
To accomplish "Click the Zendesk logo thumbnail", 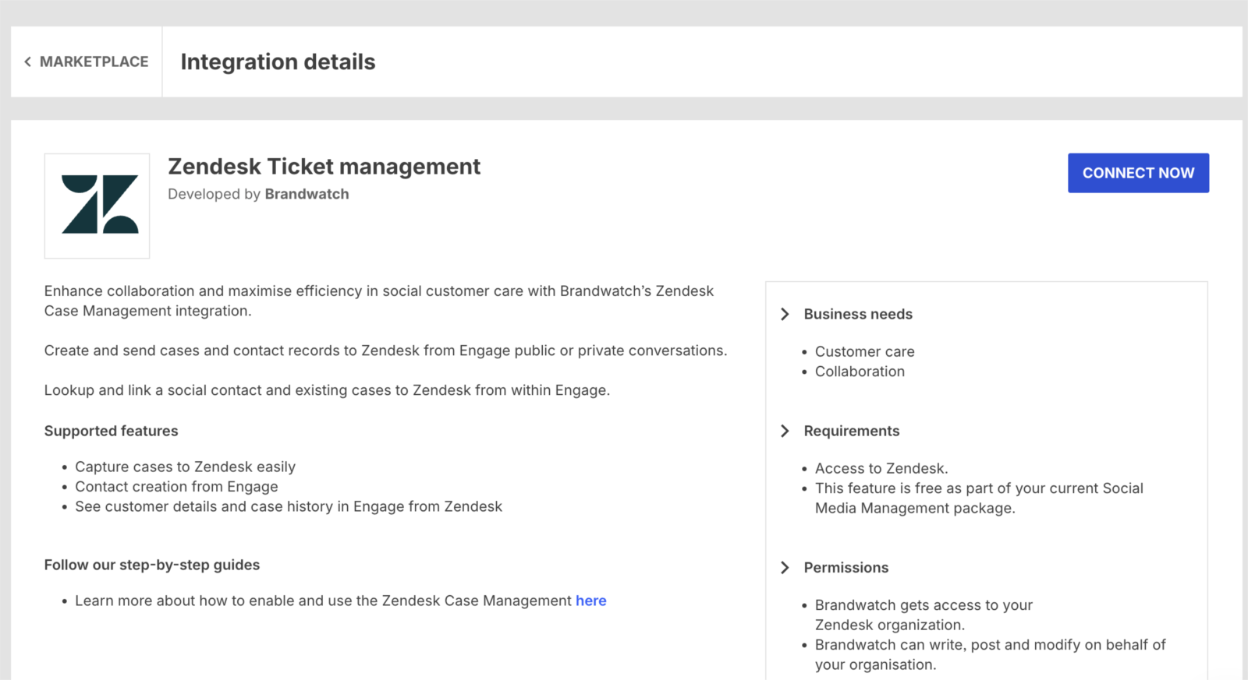I will tap(97, 206).
